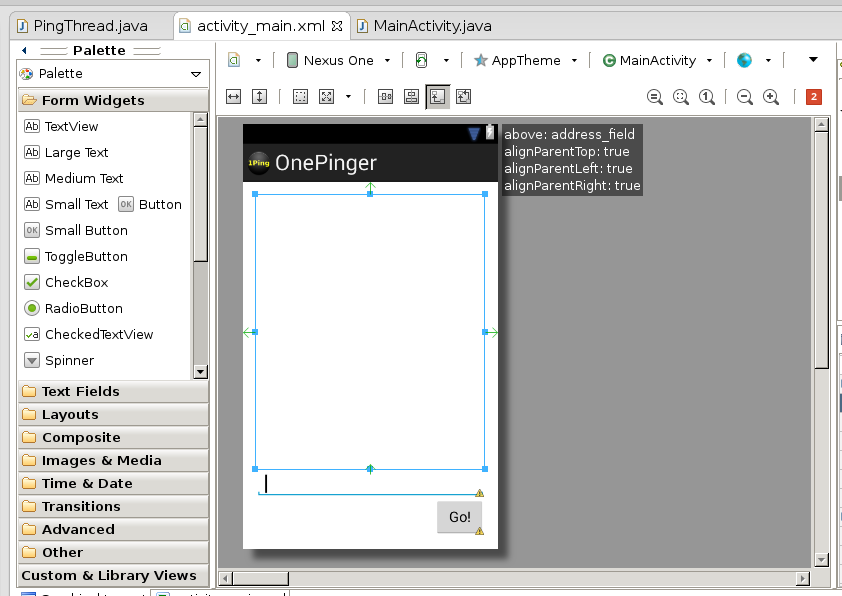Select the ToggleButton widget
The height and width of the screenshot is (596, 842).
point(76,257)
